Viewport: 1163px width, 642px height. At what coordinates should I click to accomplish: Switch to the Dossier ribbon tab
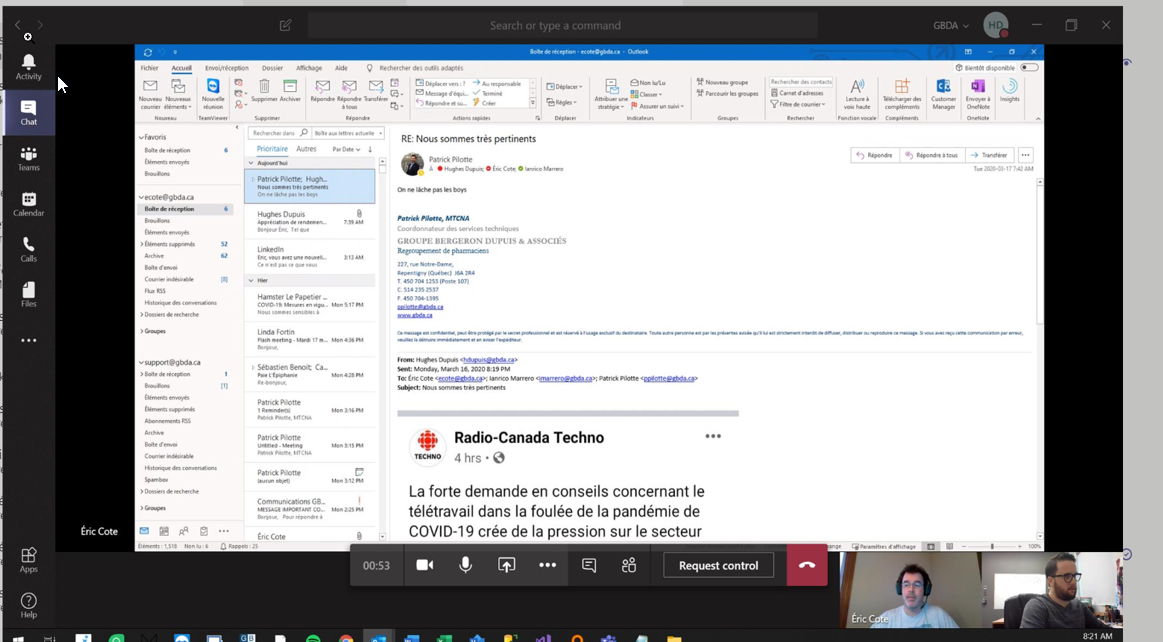click(272, 68)
